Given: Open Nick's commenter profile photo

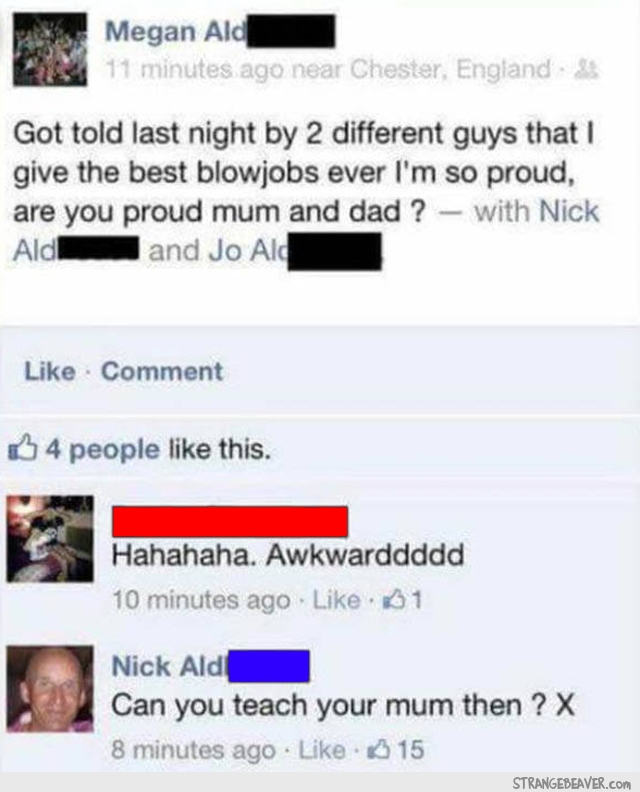Looking at the screenshot, I should point(50,688).
